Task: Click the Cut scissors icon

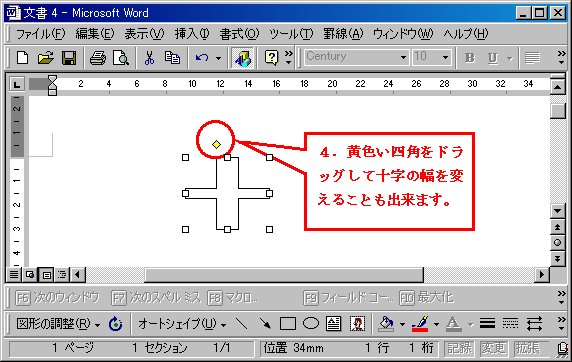Action: pos(149,58)
